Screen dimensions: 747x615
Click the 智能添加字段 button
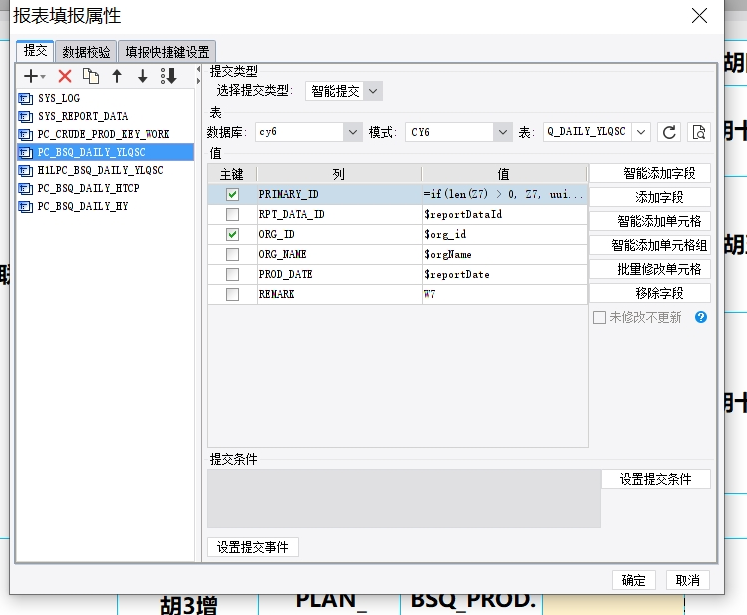650,173
